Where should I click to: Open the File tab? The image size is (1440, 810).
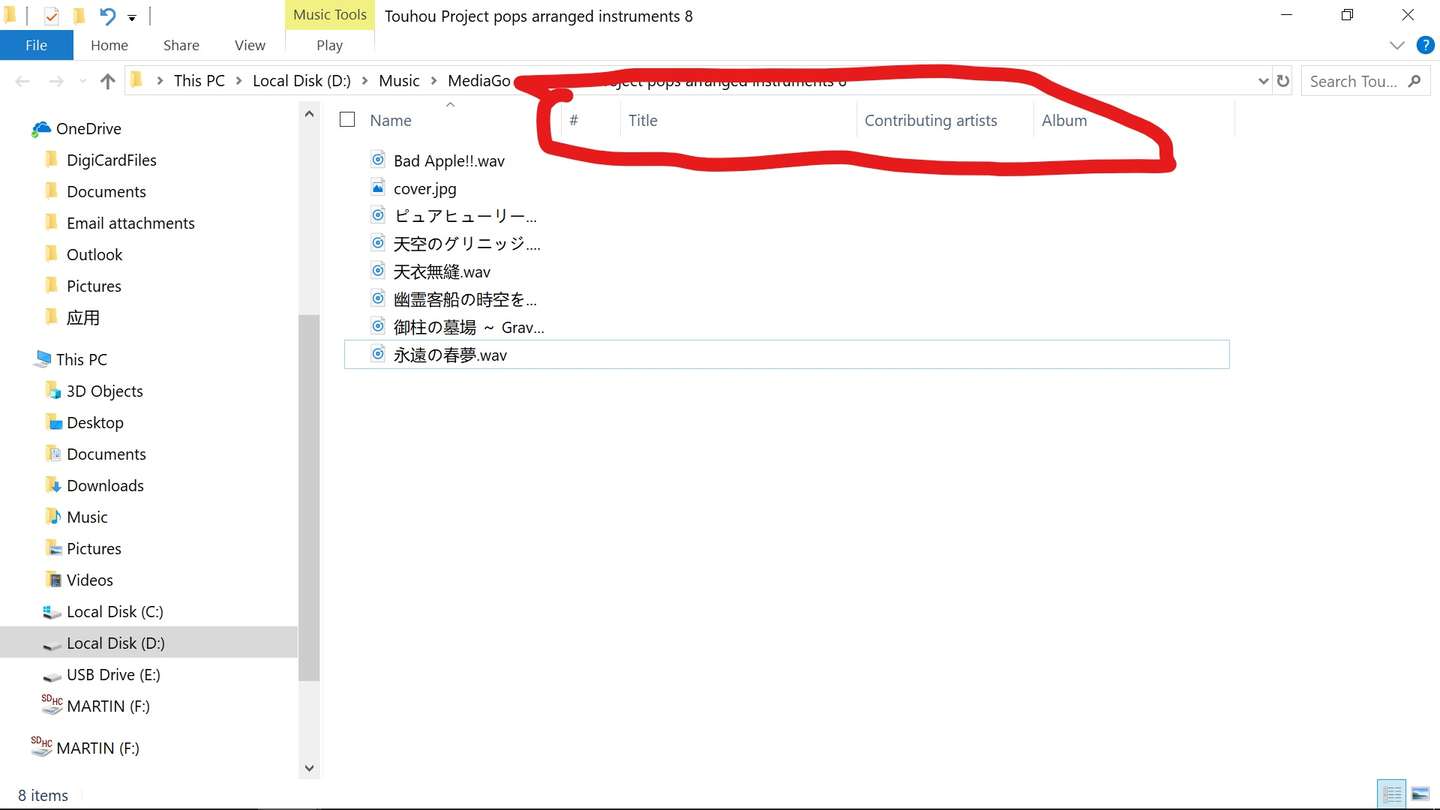pos(36,45)
